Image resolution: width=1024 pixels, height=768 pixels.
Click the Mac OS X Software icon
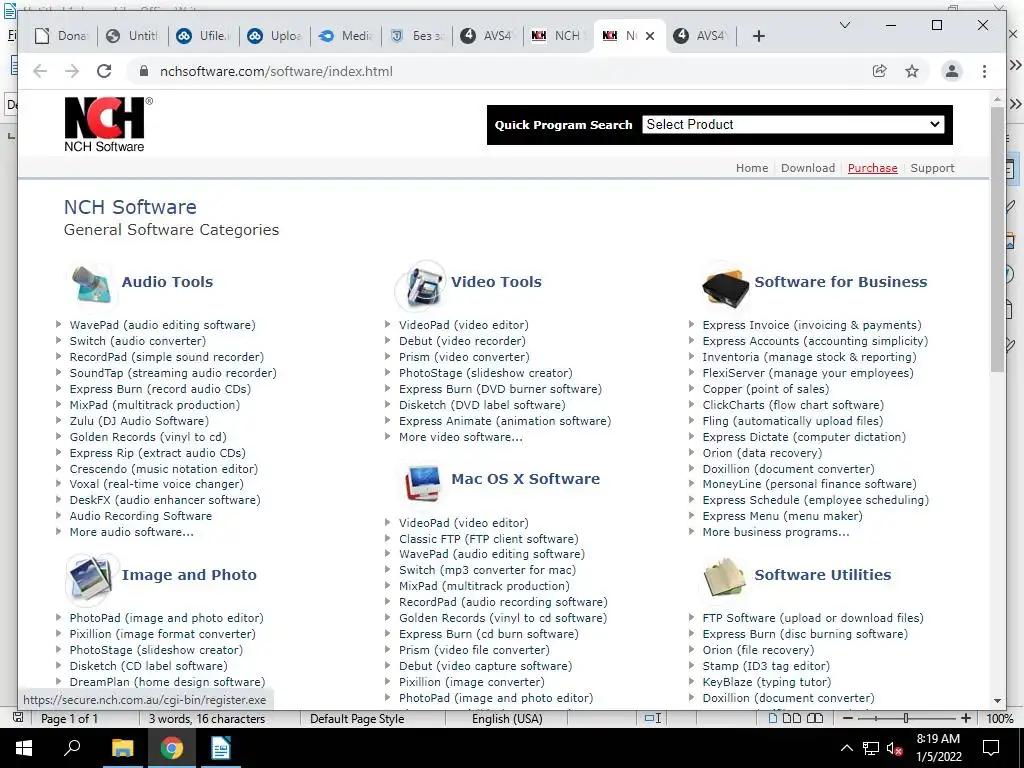423,483
